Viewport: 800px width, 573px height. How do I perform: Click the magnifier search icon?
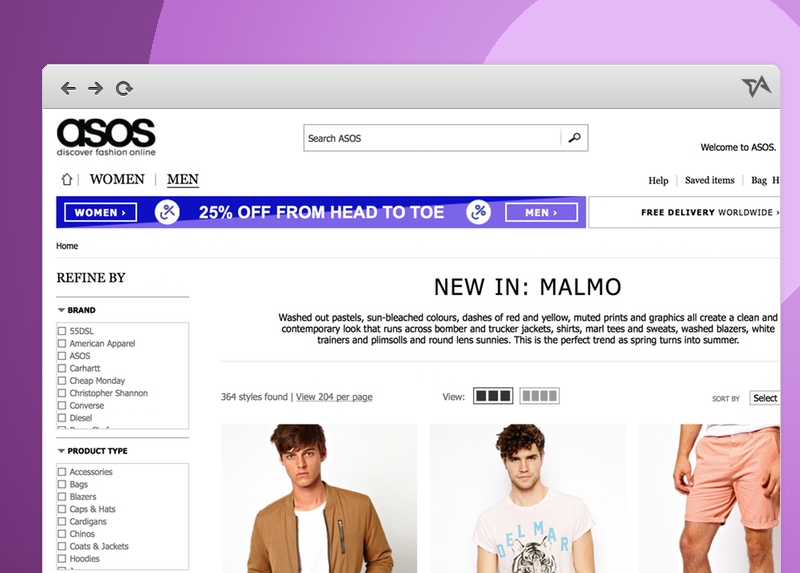pyautogui.click(x=574, y=138)
